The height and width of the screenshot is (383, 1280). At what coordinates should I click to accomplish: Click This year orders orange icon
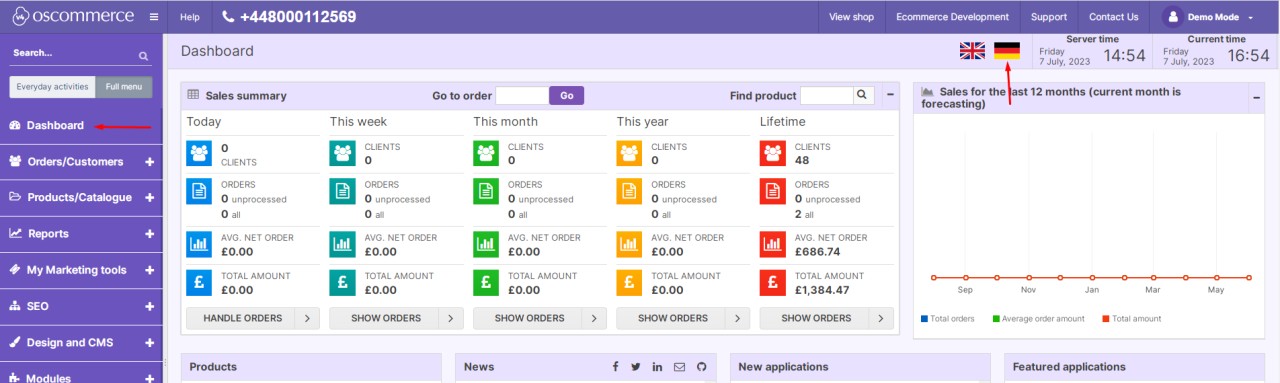click(x=630, y=191)
